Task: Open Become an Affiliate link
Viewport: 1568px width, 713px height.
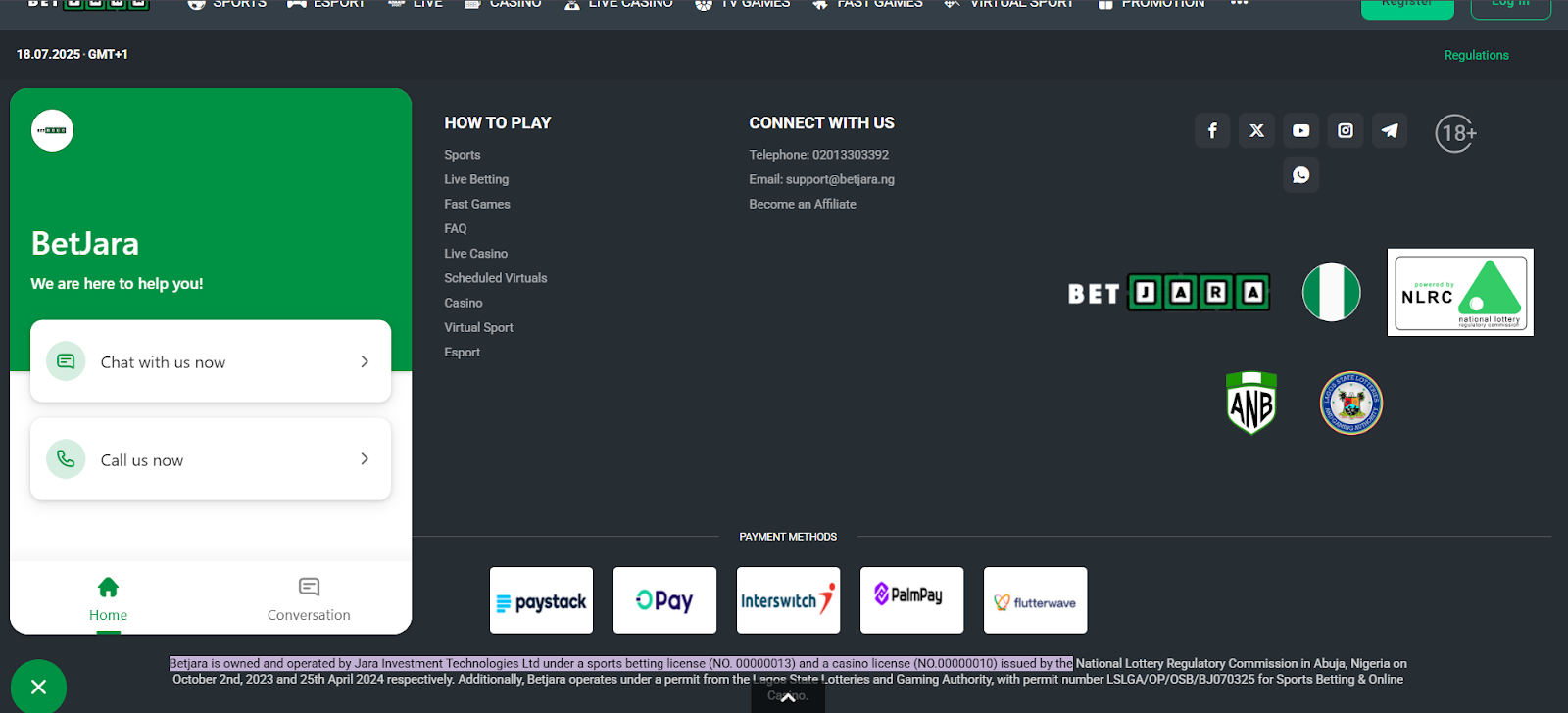Action: click(x=803, y=204)
